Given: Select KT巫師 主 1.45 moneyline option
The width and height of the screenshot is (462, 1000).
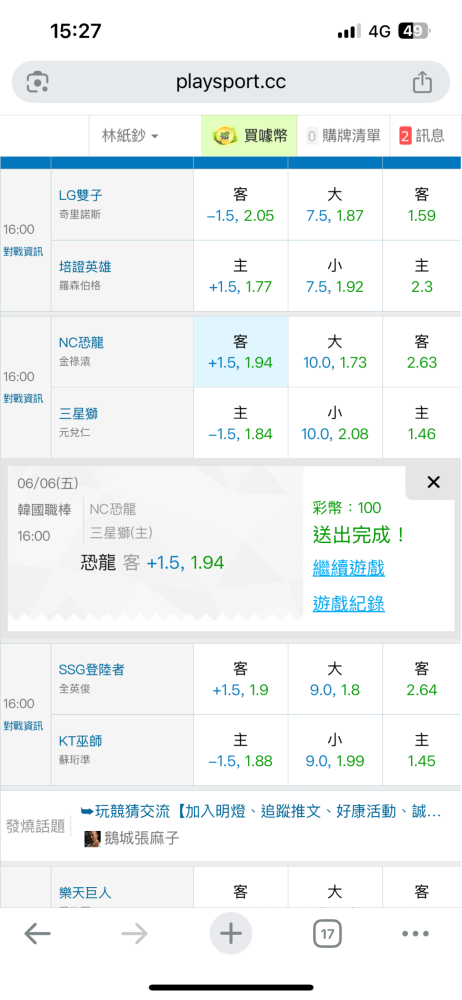Looking at the screenshot, I should [422, 750].
